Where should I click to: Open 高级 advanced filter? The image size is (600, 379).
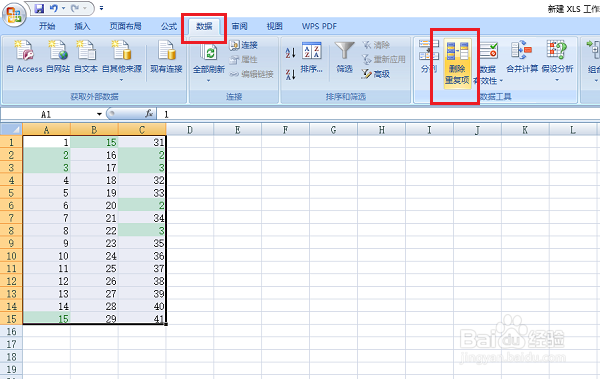(x=376, y=74)
